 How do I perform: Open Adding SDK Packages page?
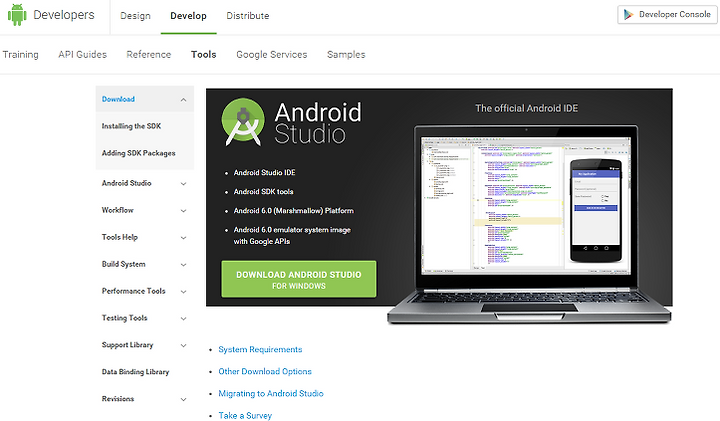pyautogui.click(x=138, y=153)
